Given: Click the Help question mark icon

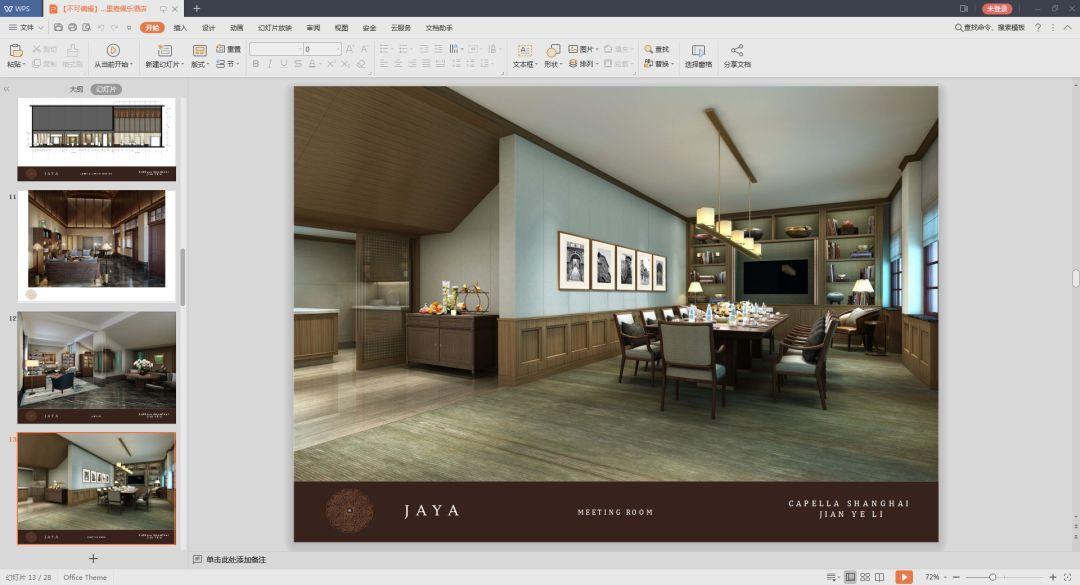Looking at the screenshot, I should click(1038, 28).
